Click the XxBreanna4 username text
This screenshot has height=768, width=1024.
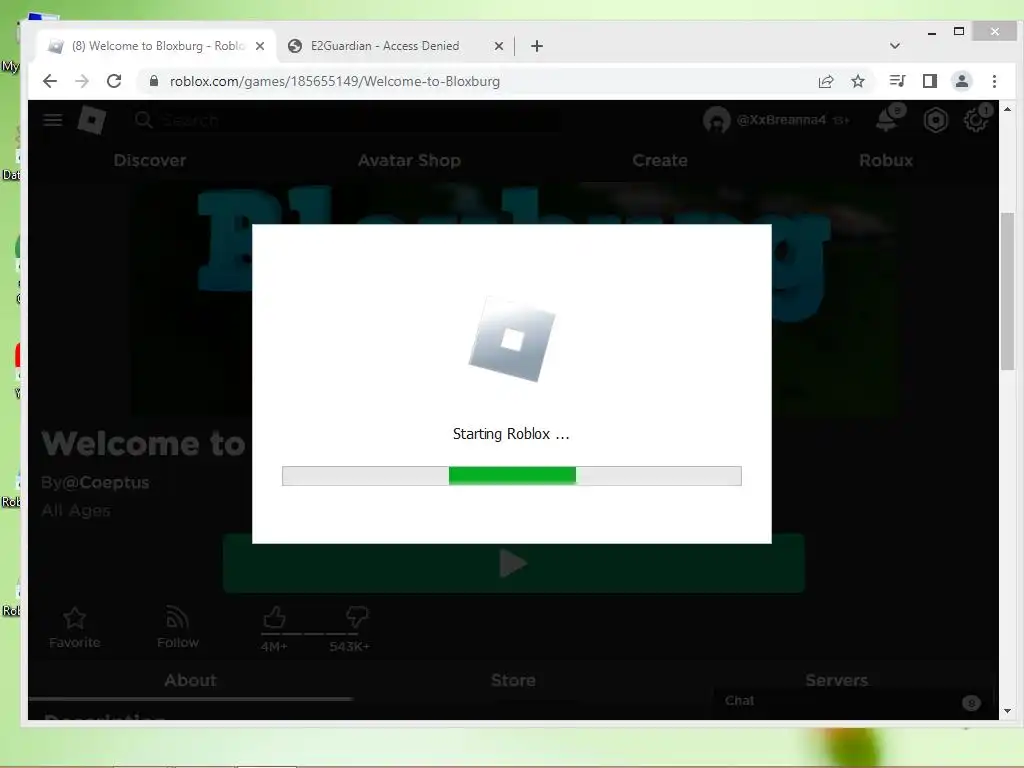point(781,120)
